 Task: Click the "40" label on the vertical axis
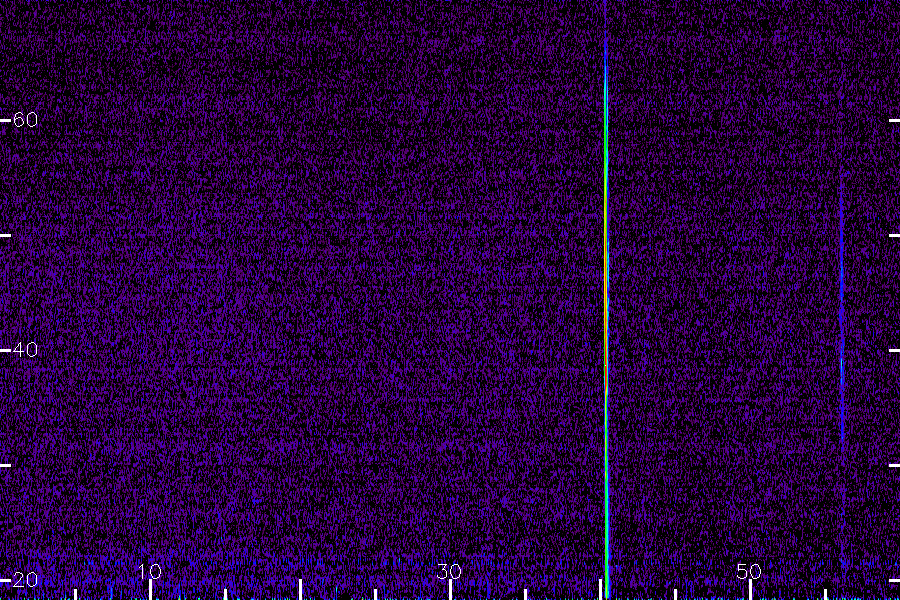(x=25, y=350)
